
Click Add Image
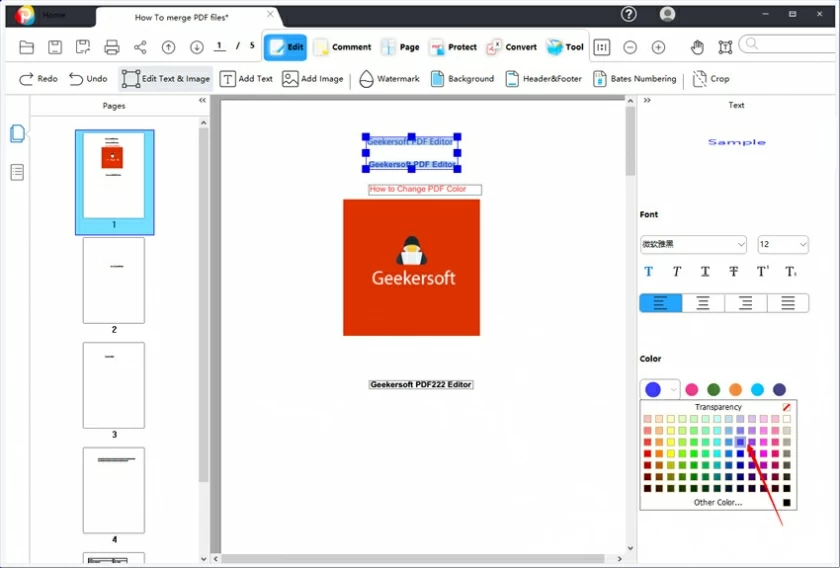pyautogui.click(x=312, y=79)
